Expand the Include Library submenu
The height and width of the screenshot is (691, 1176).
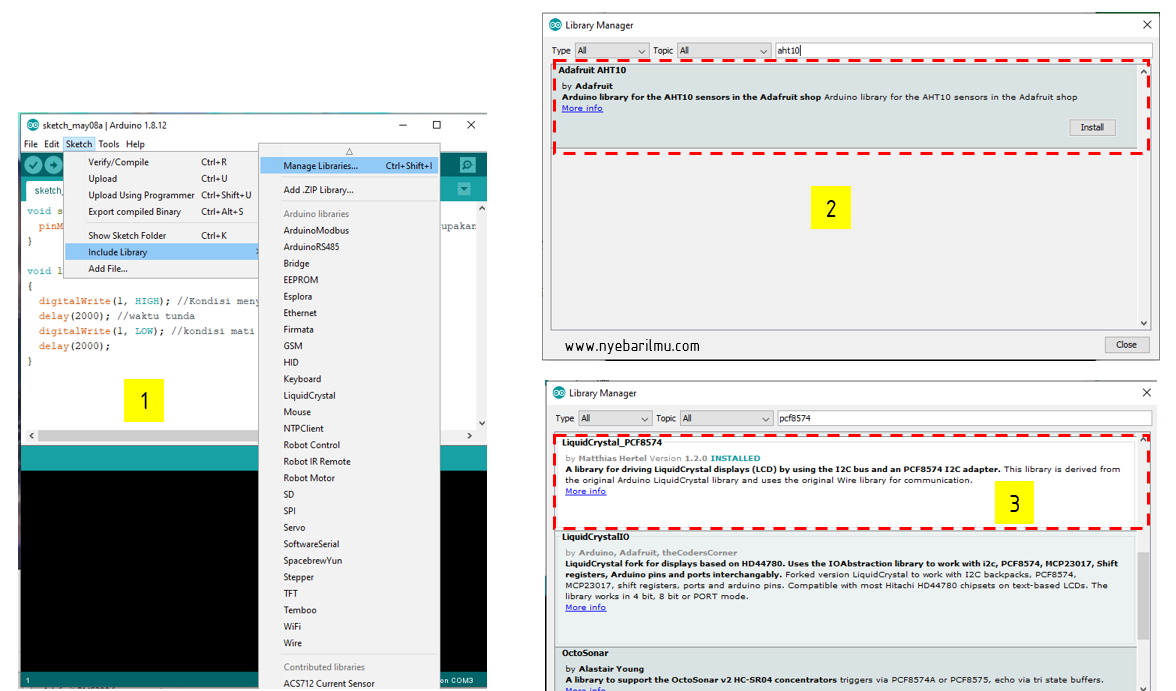pos(160,252)
